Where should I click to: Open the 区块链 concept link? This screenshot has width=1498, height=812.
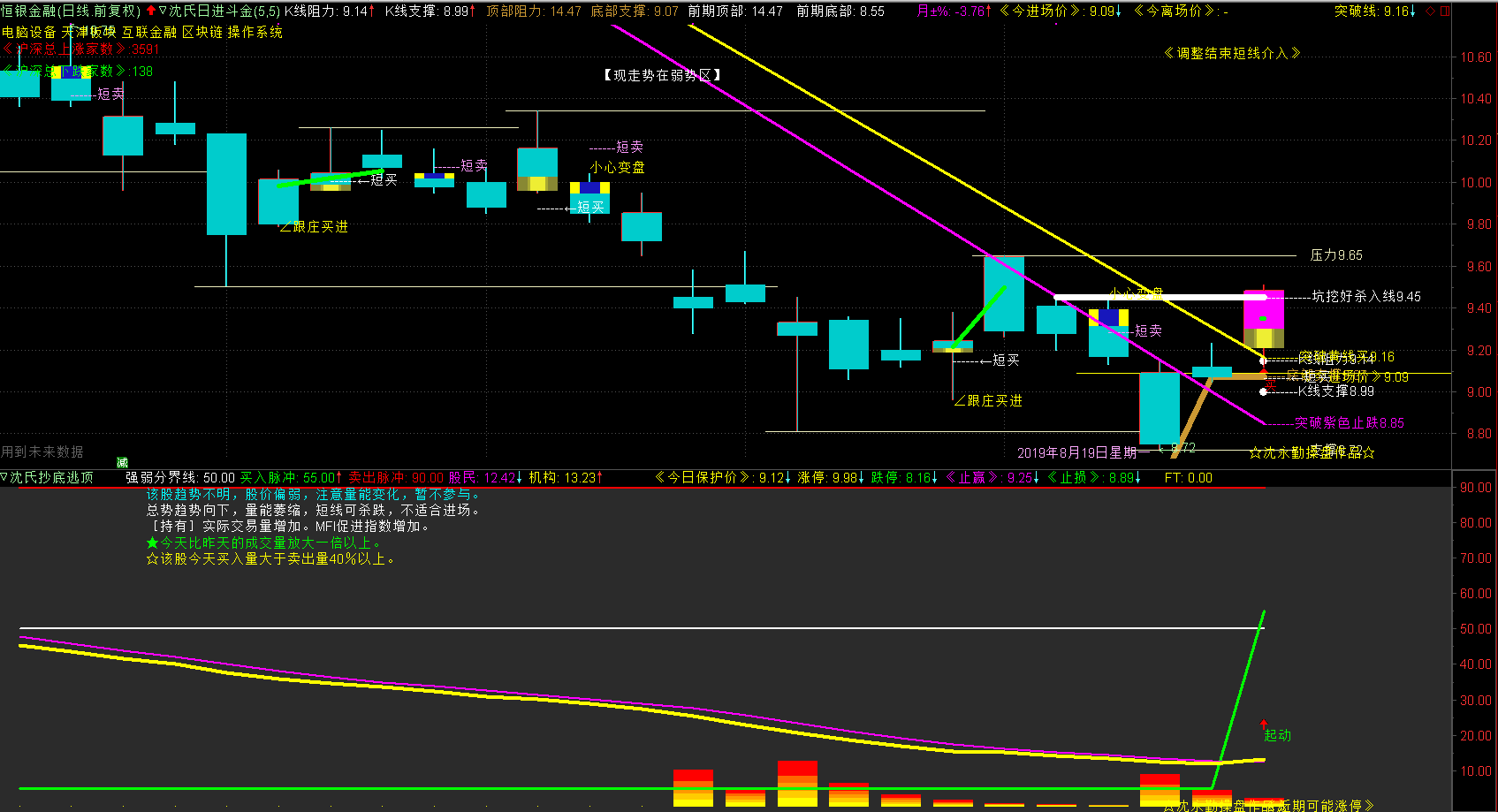pos(202,32)
